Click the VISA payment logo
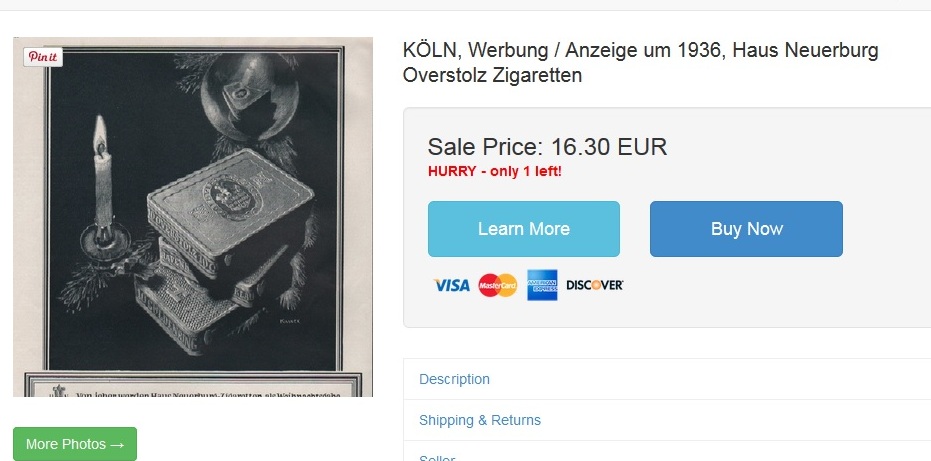The height and width of the screenshot is (461, 931). pyautogui.click(x=451, y=285)
